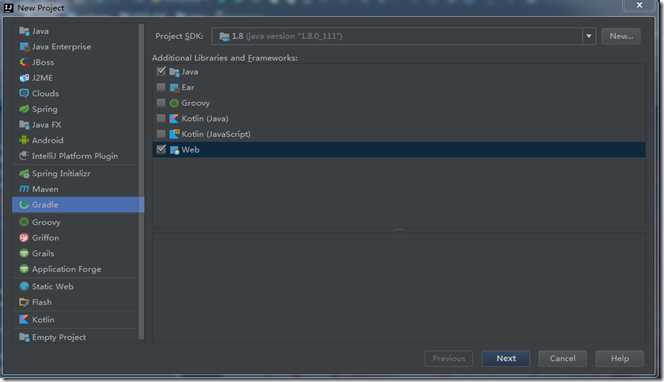The image size is (664, 382).
Task: Click the JBoss icon
Action: pyautogui.click(x=24, y=62)
